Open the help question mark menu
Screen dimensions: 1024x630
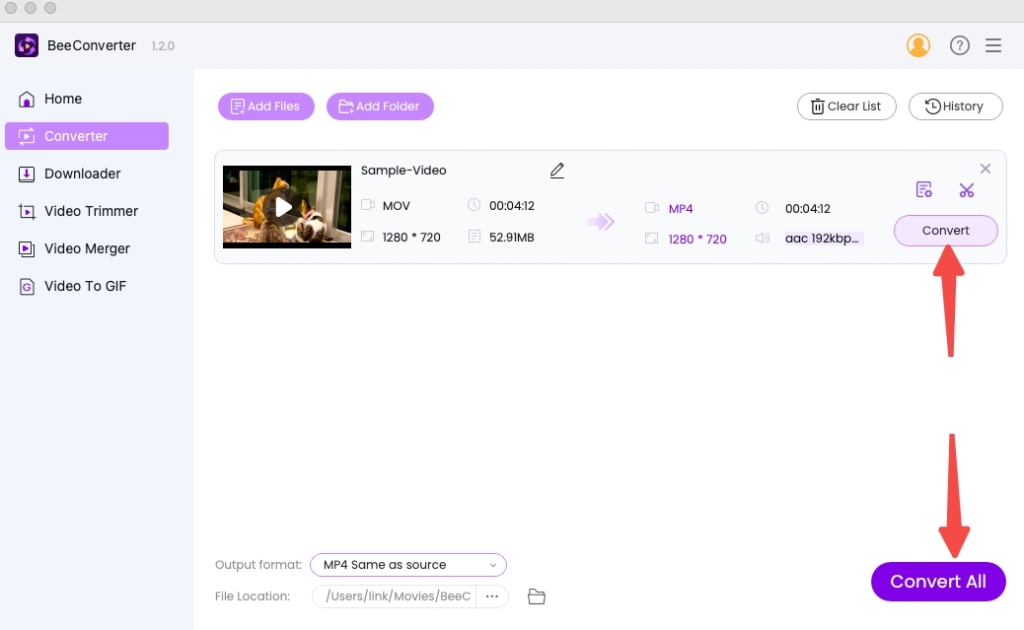959,45
